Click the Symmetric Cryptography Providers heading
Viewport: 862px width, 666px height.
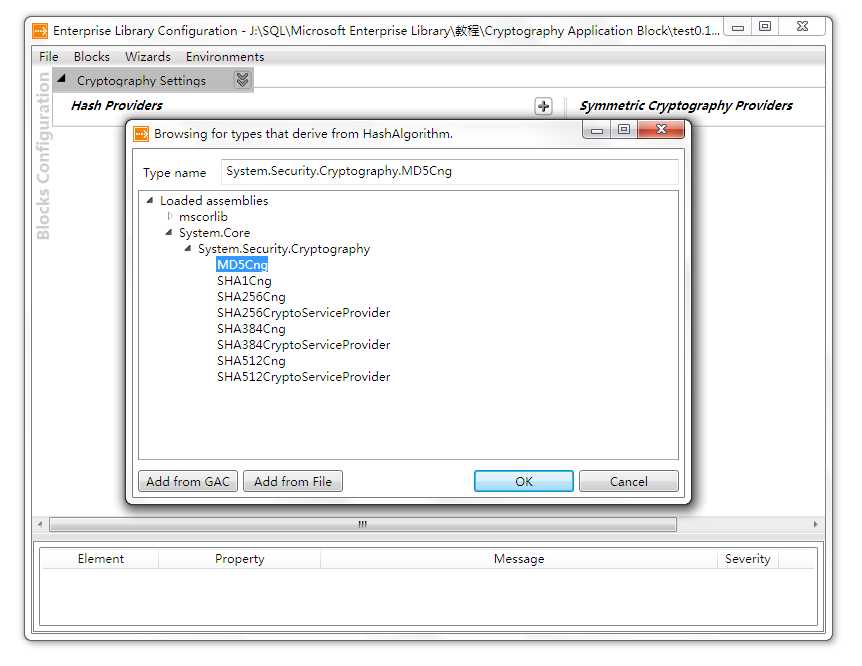pyautogui.click(x=686, y=106)
